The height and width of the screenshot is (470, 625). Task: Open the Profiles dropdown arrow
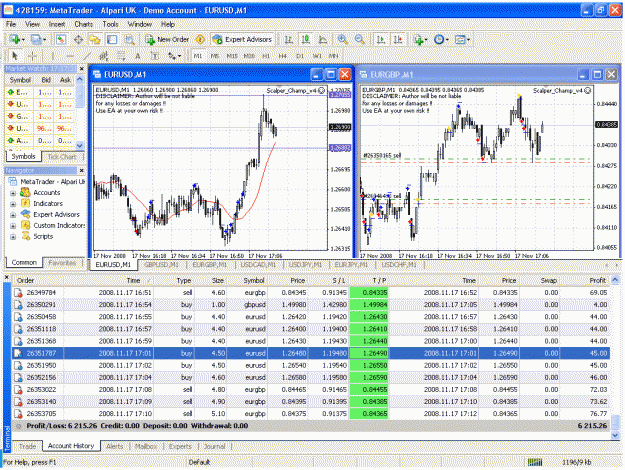(44, 40)
